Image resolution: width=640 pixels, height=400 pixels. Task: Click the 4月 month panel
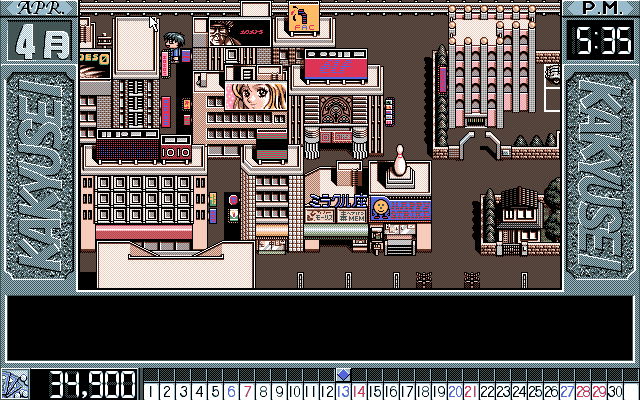coord(40,41)
